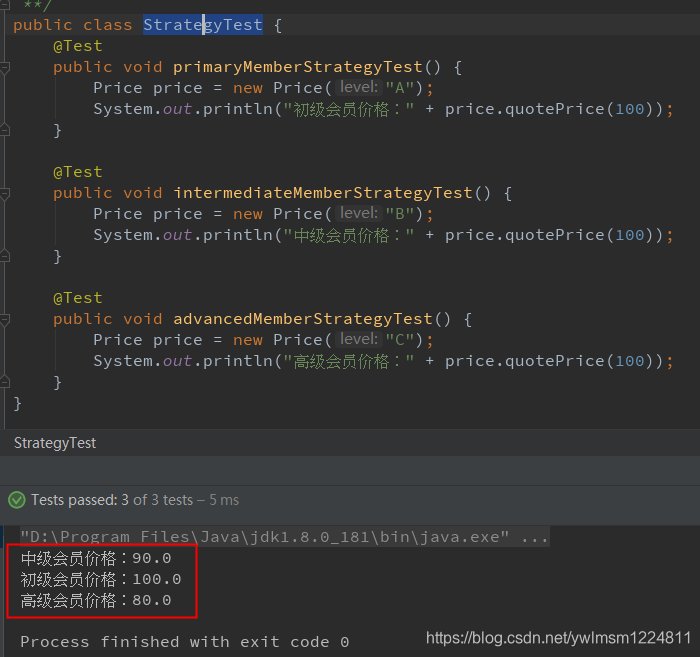This screenshot has height=657, width=700.
Task: Click the "初级会员价格：" string in code
Action: tap(349, 109)
